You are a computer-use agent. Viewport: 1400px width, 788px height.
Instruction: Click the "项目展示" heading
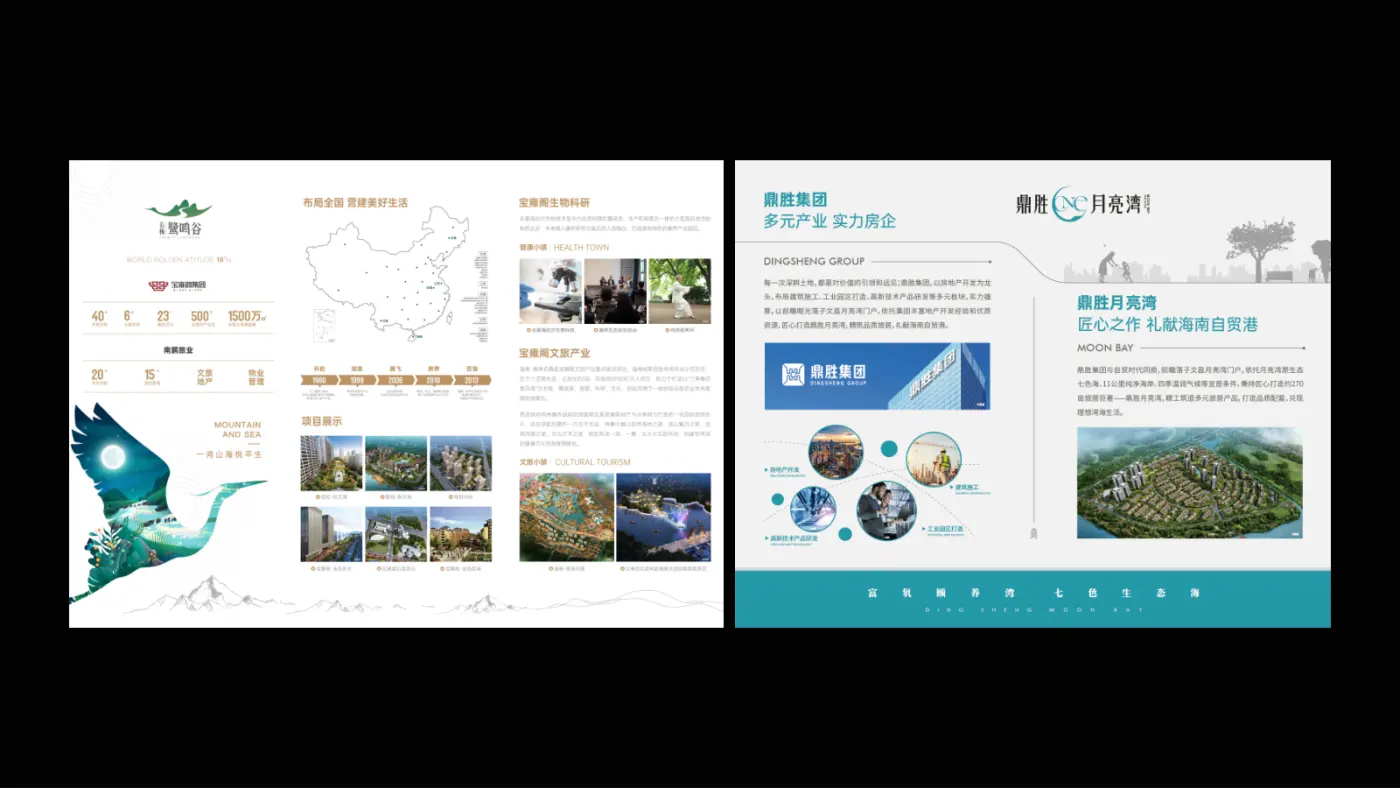tap(322, 421)
